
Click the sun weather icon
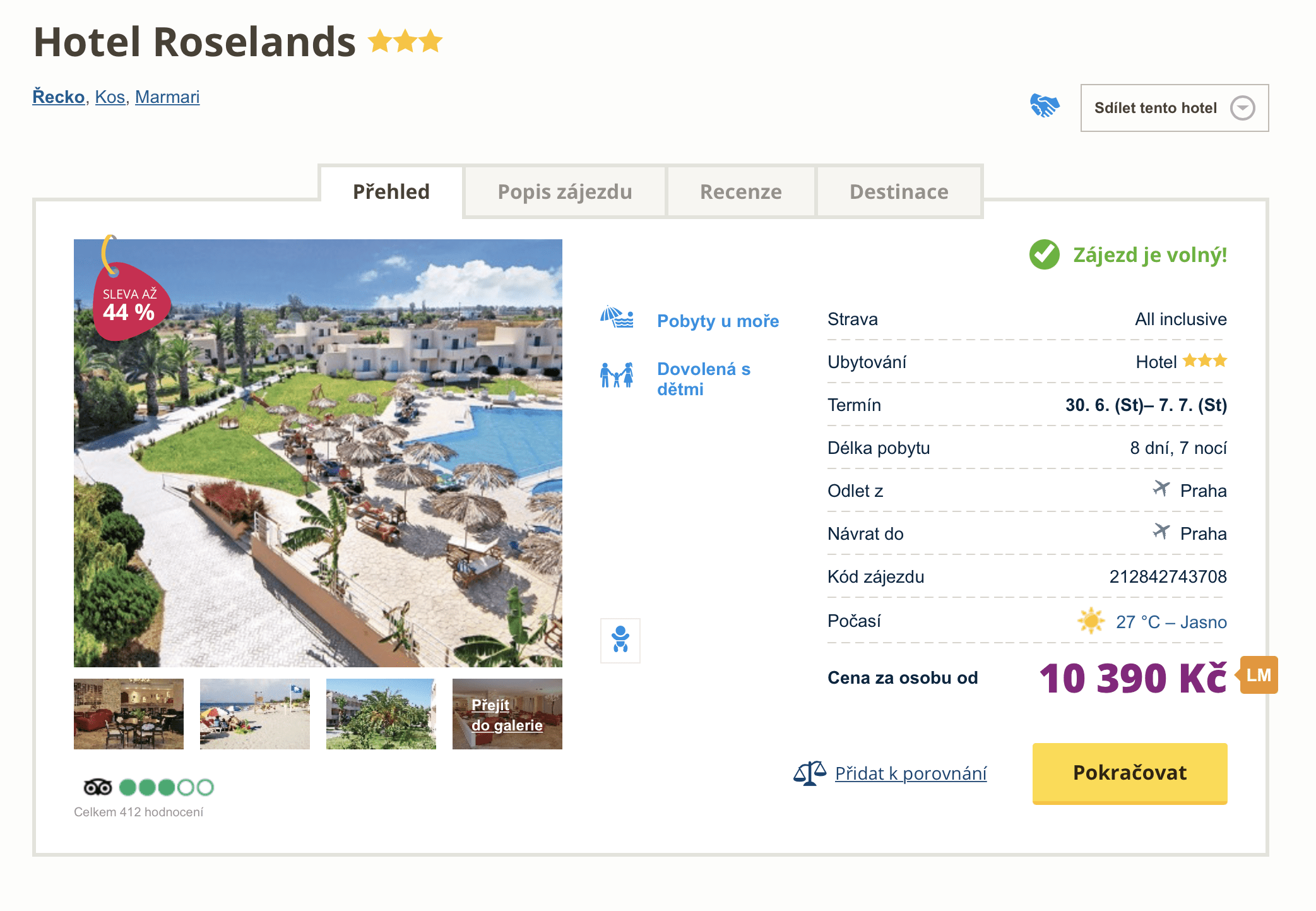click(1091, 621)
